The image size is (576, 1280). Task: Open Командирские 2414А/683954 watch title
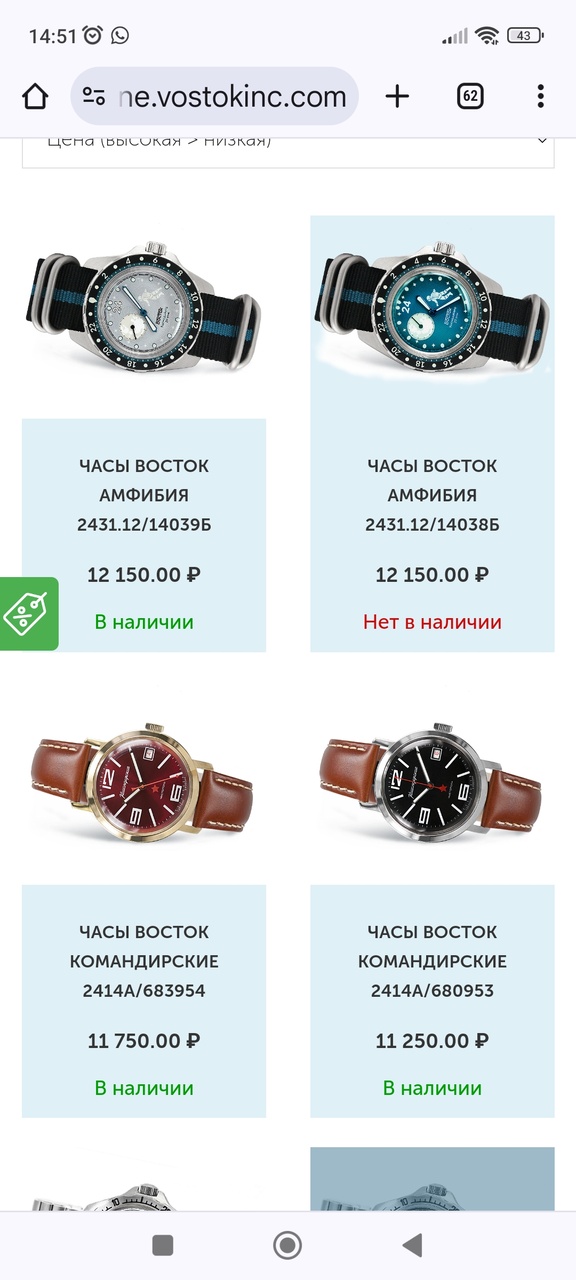tap(144, 961)
